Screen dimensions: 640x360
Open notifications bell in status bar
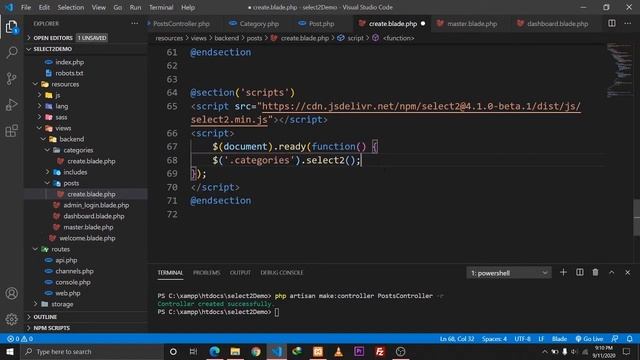point(630,339)
